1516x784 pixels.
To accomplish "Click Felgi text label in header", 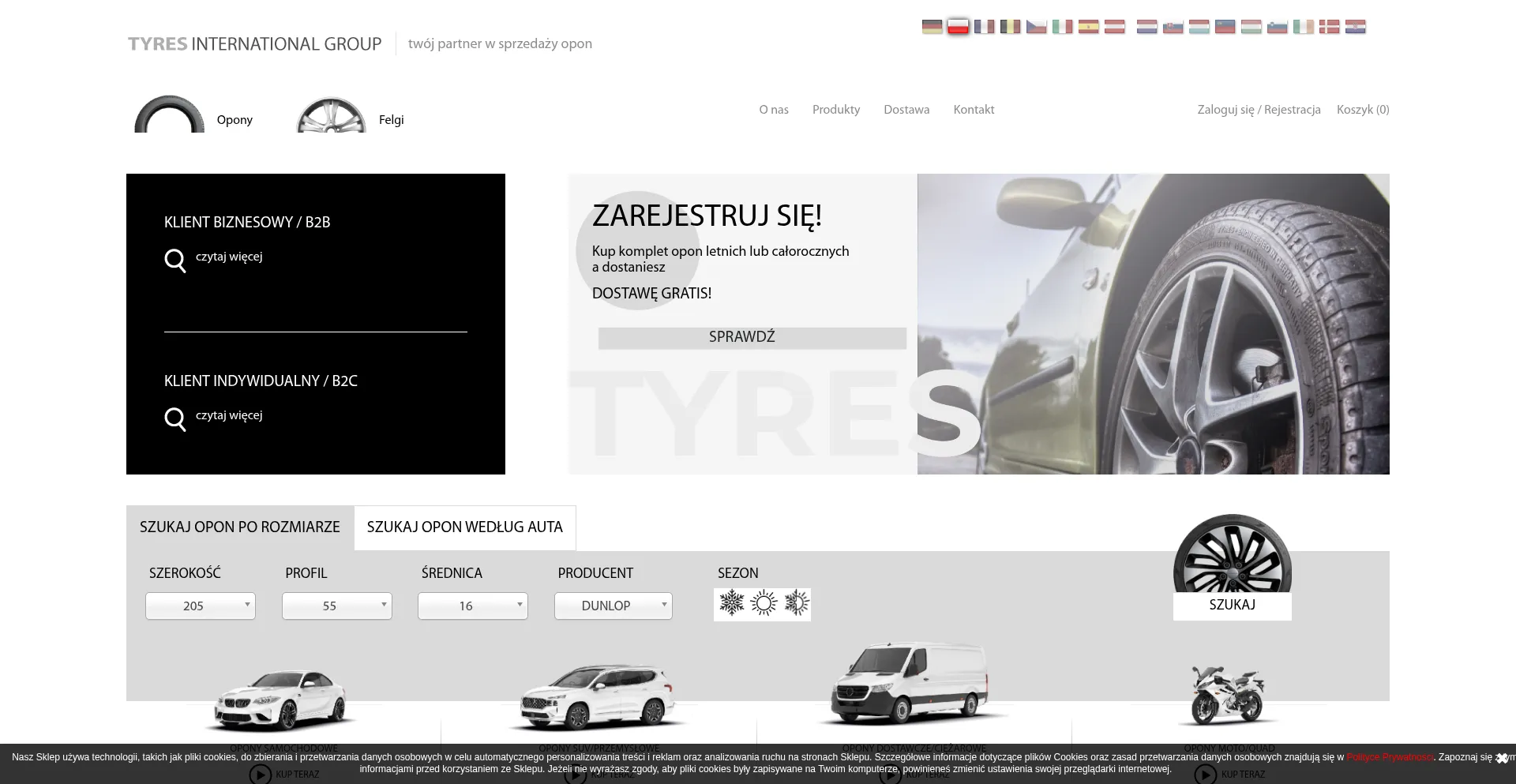I will tap(391, 120).
